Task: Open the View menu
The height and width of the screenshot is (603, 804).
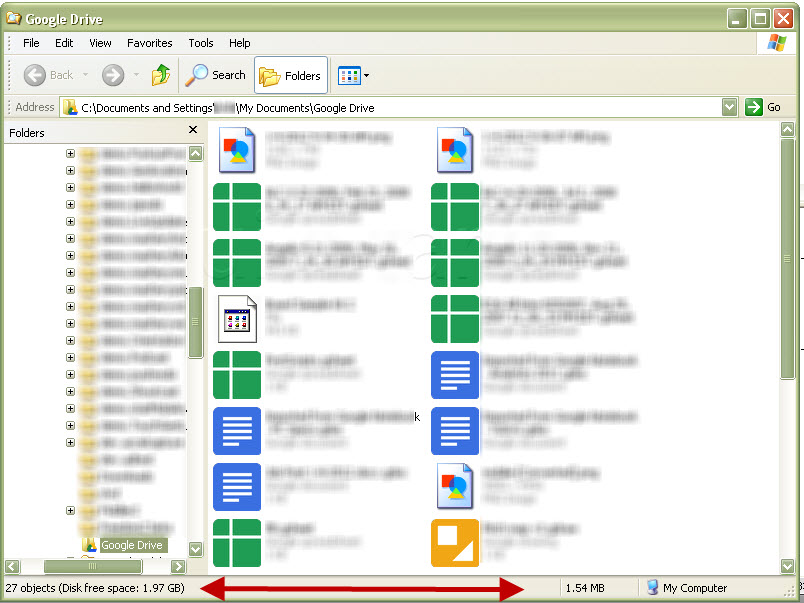Action: pos(100,43)
